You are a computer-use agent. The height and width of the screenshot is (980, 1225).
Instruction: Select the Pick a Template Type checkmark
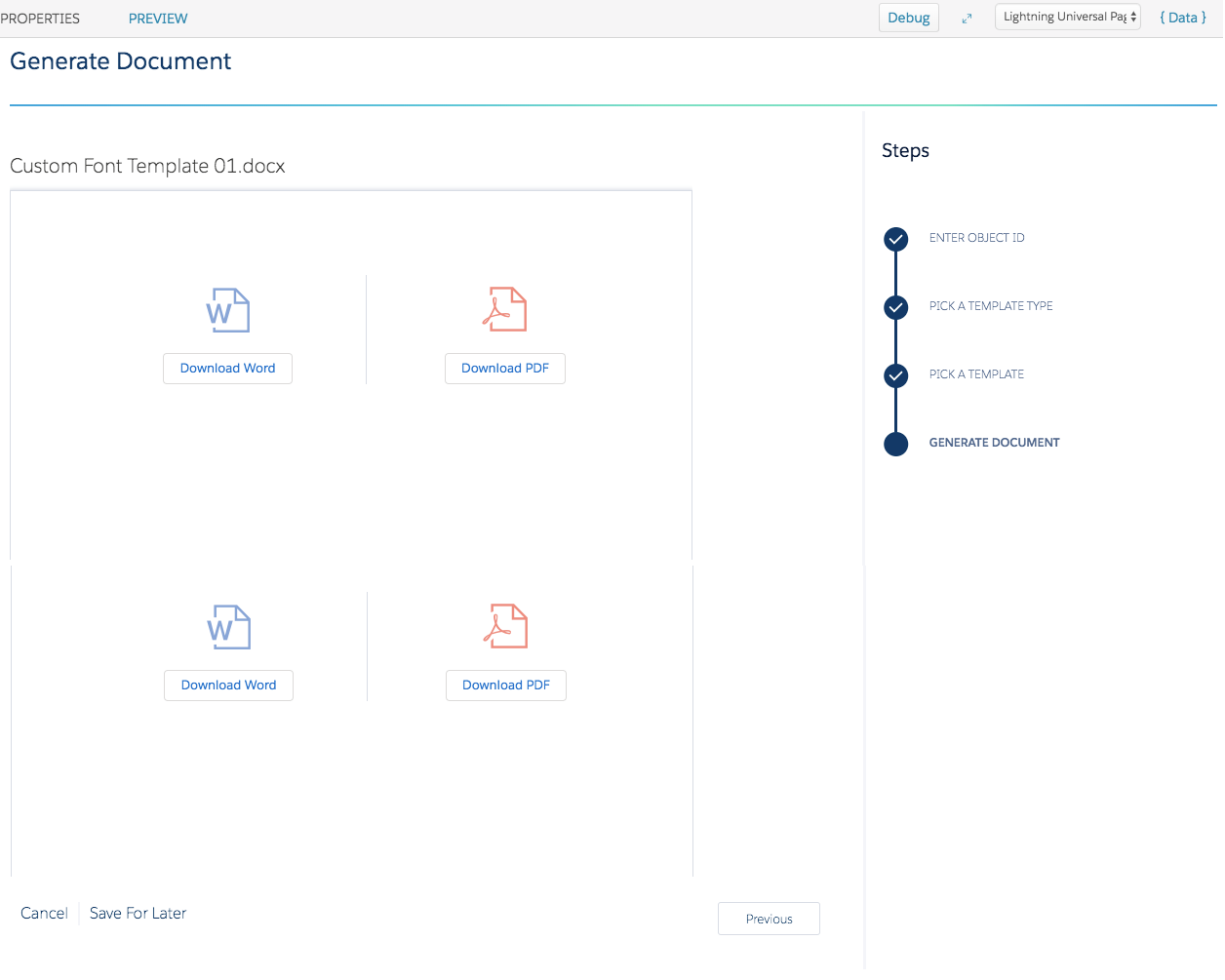pos(895,307)
